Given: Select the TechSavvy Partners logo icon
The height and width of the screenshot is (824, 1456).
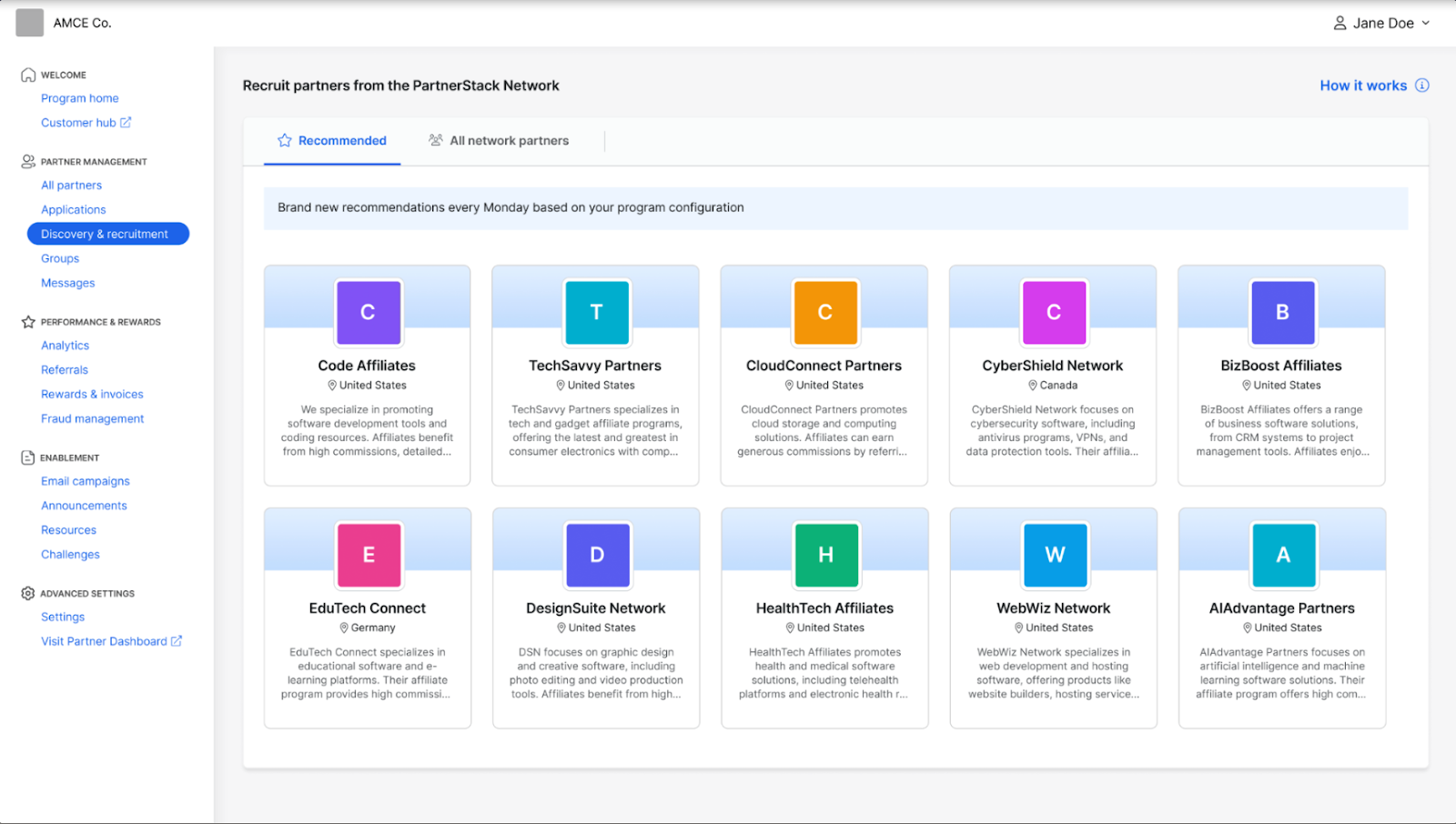Looking at the screenshot, I should coord(596,313).
